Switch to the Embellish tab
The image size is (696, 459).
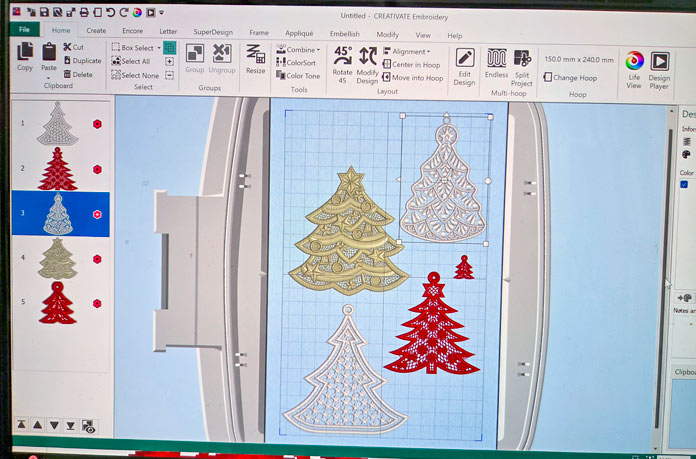[344, 34]
